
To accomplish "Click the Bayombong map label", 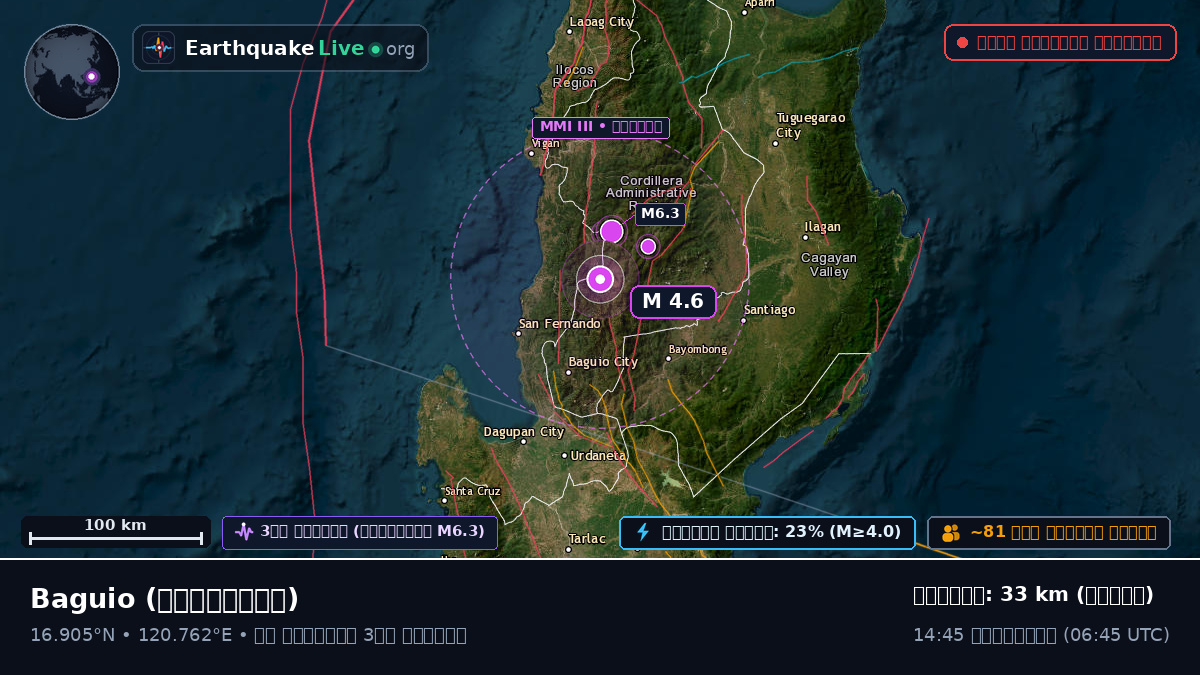I will (x=698, y=350).
